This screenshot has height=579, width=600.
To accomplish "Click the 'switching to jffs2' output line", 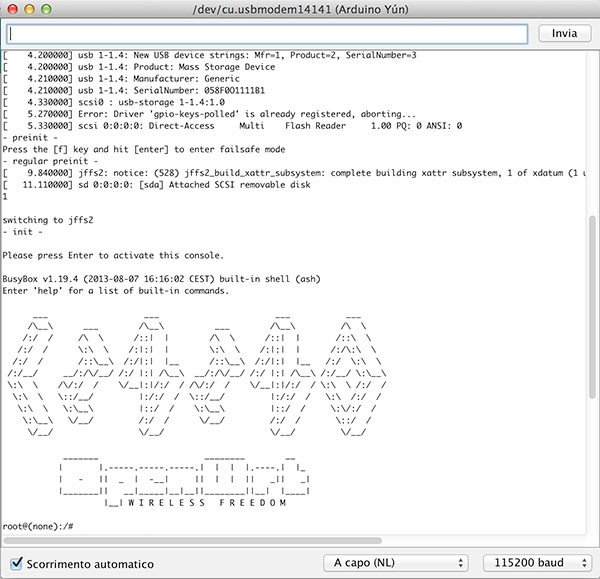I will pyautogui.click(x=45, y=219).
